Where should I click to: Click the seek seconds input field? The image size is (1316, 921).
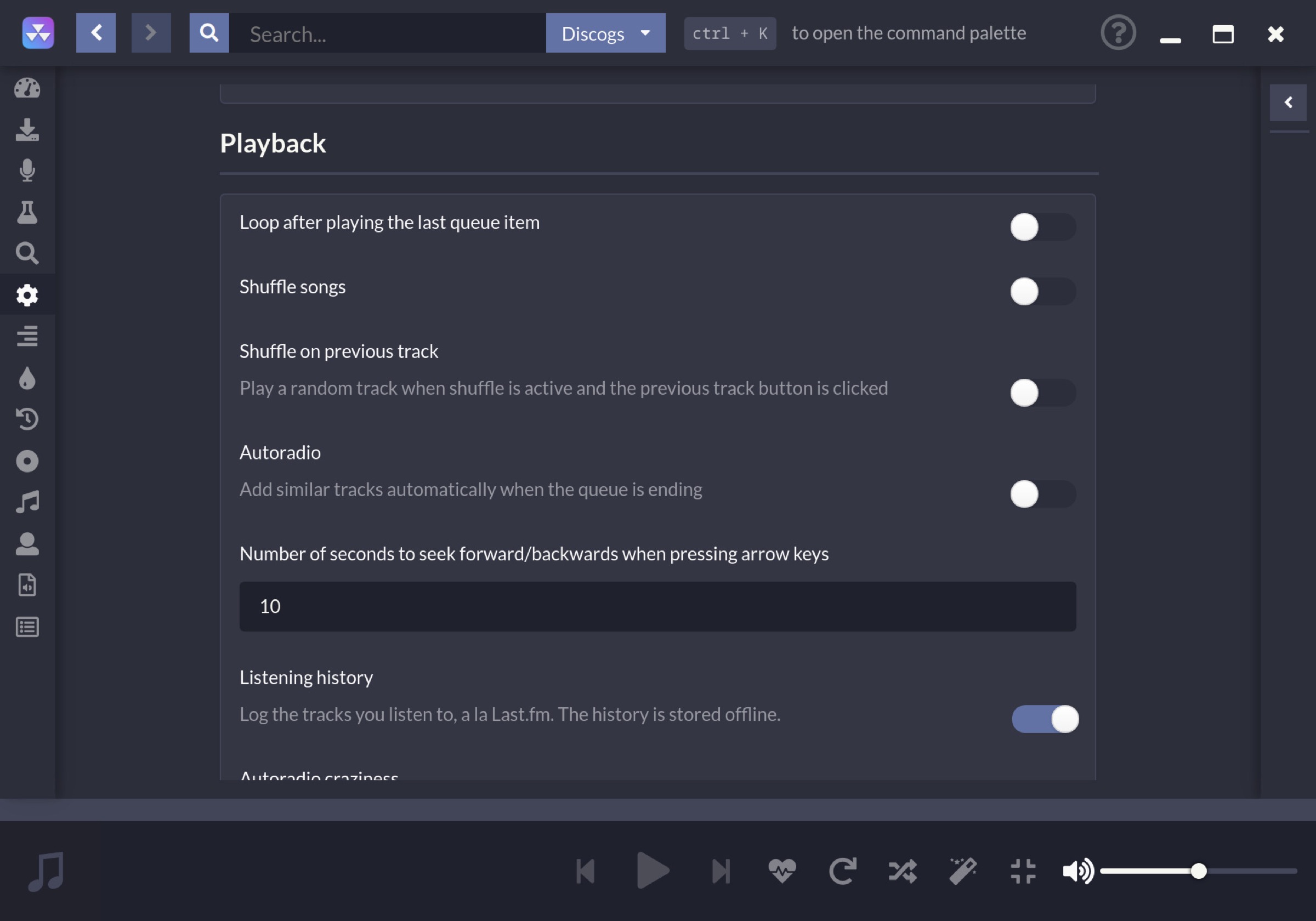point(657,606)
